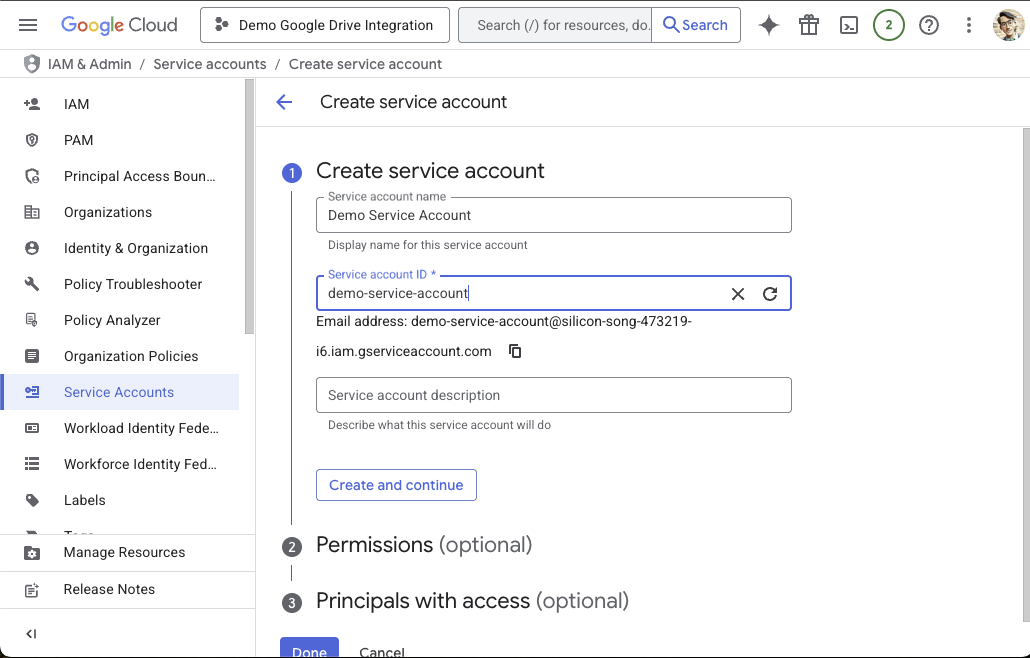Click the Manage Resources folder-gear icon
The image size is (1030, 658).
click(x=32, y=553)
